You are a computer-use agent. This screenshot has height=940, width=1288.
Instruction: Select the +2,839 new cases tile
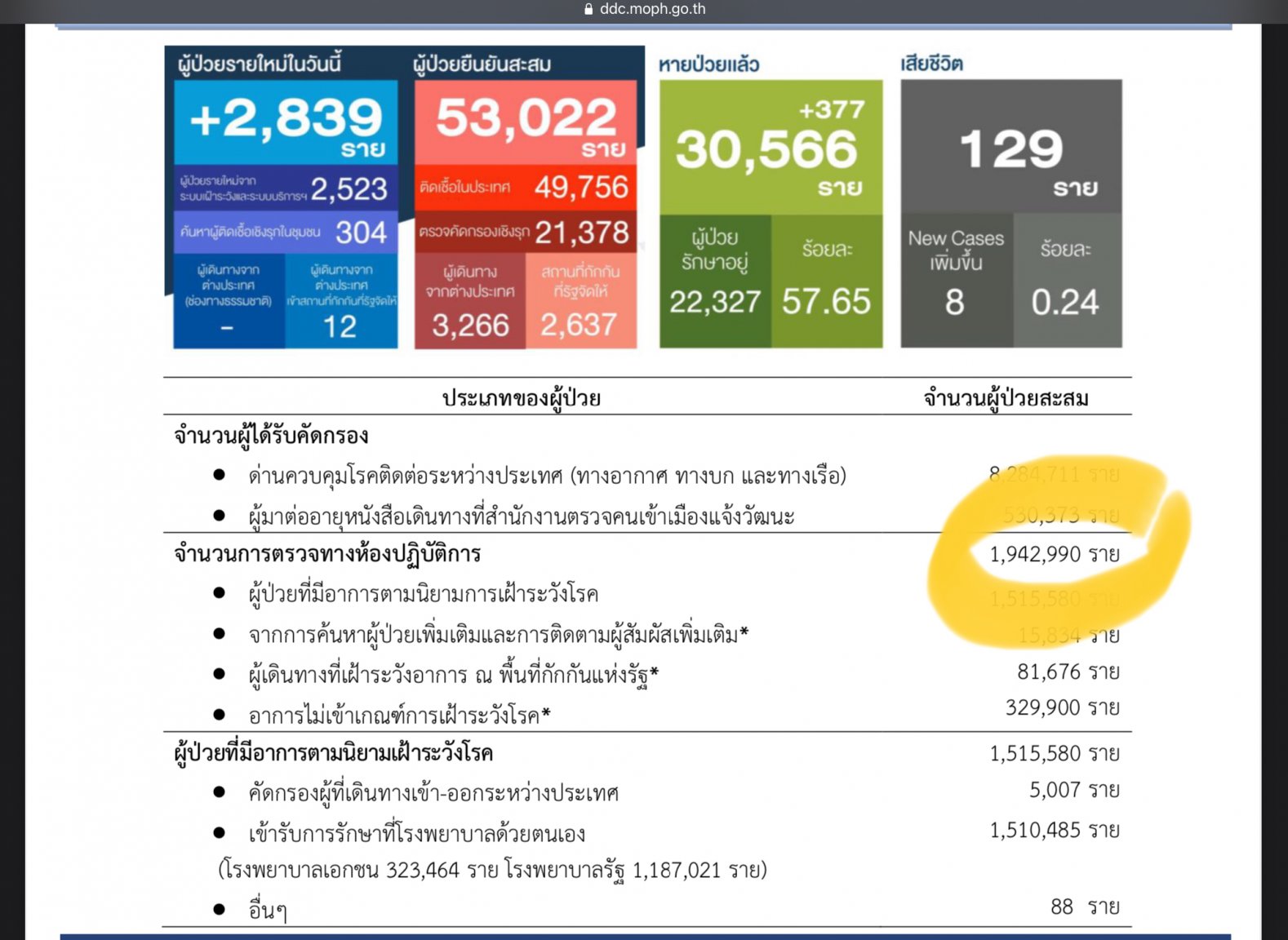point(285,122)
